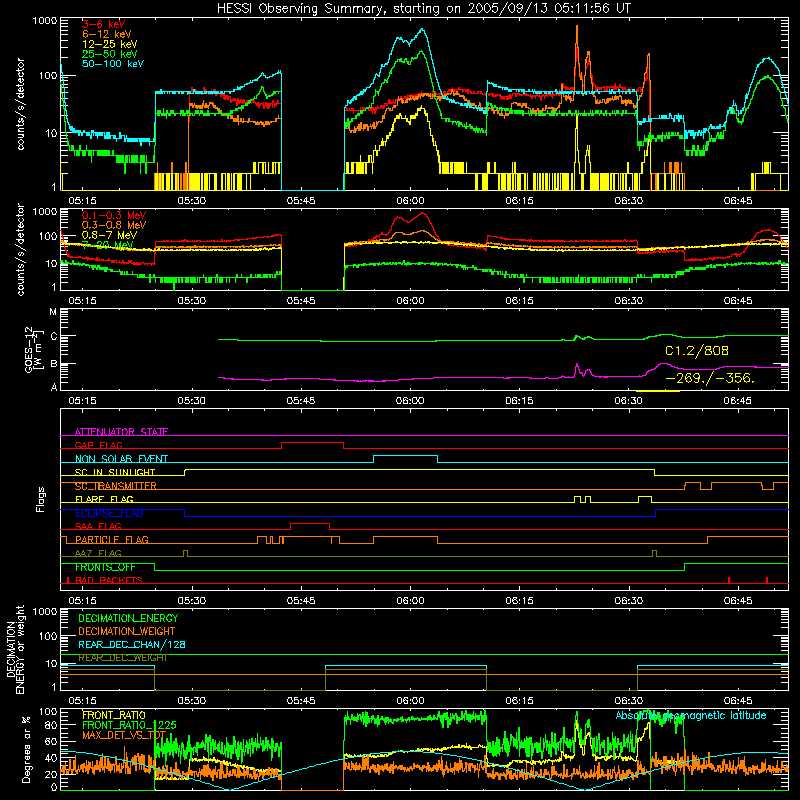The height and width of the screenshot is (800, 800).
Task: Select the yellow 12-25 keV legend label
Action: click(x=110, y=44)
